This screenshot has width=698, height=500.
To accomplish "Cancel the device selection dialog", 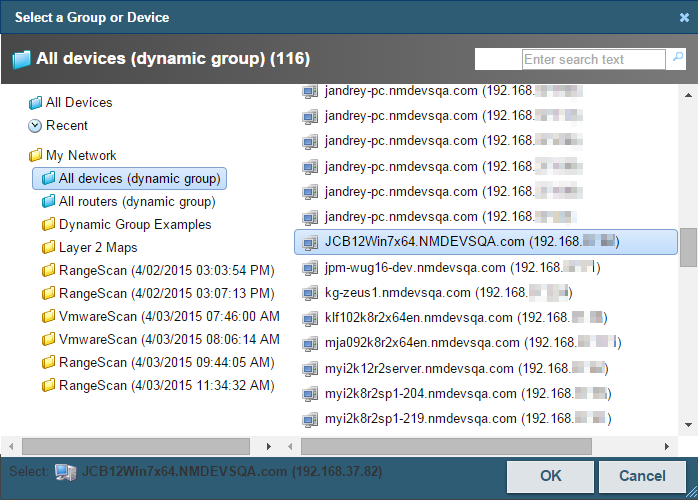I will tap(642, 476).
